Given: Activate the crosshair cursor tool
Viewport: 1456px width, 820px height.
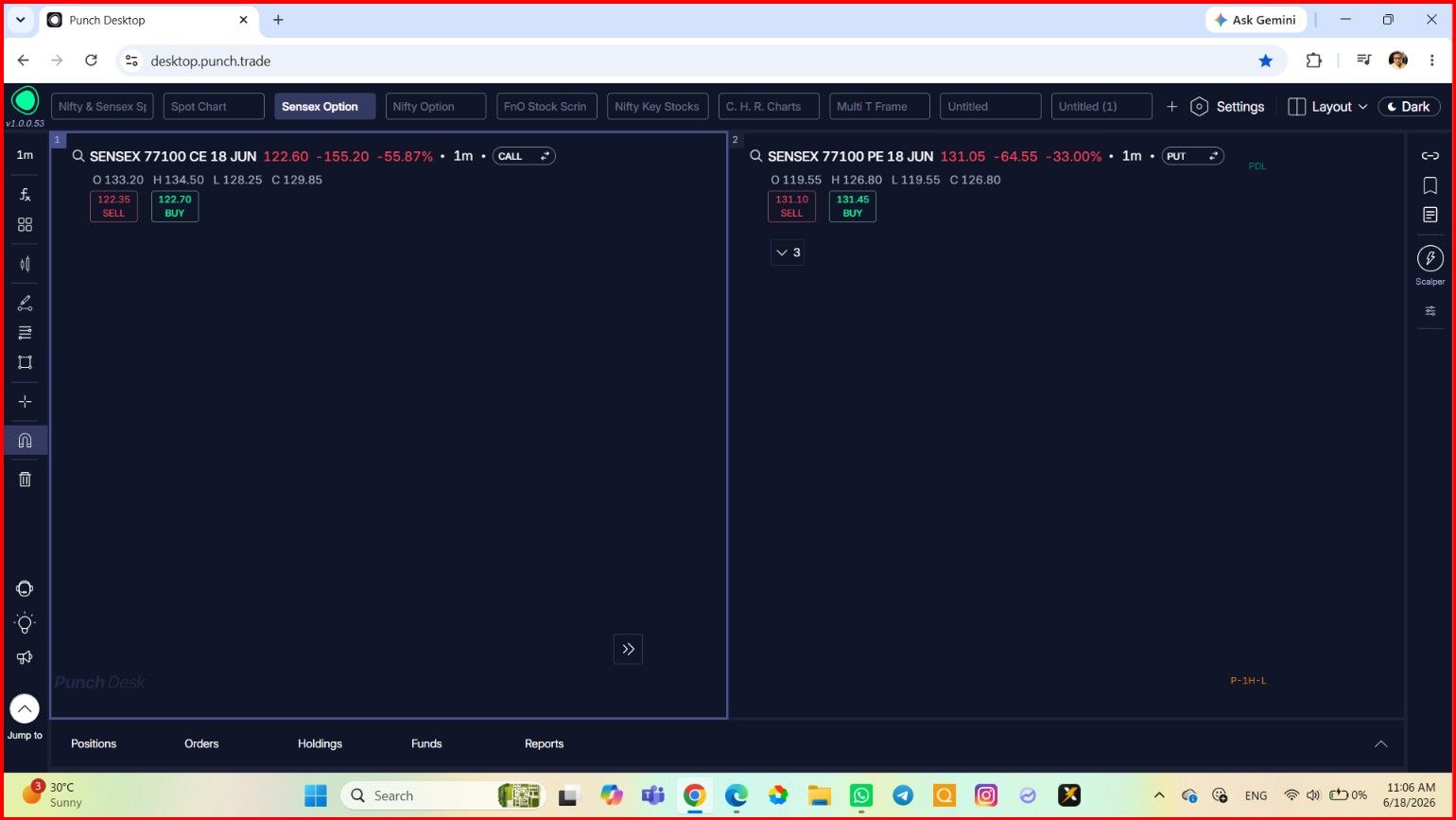Looking at the screenshot, I should (x=26, y=402).
